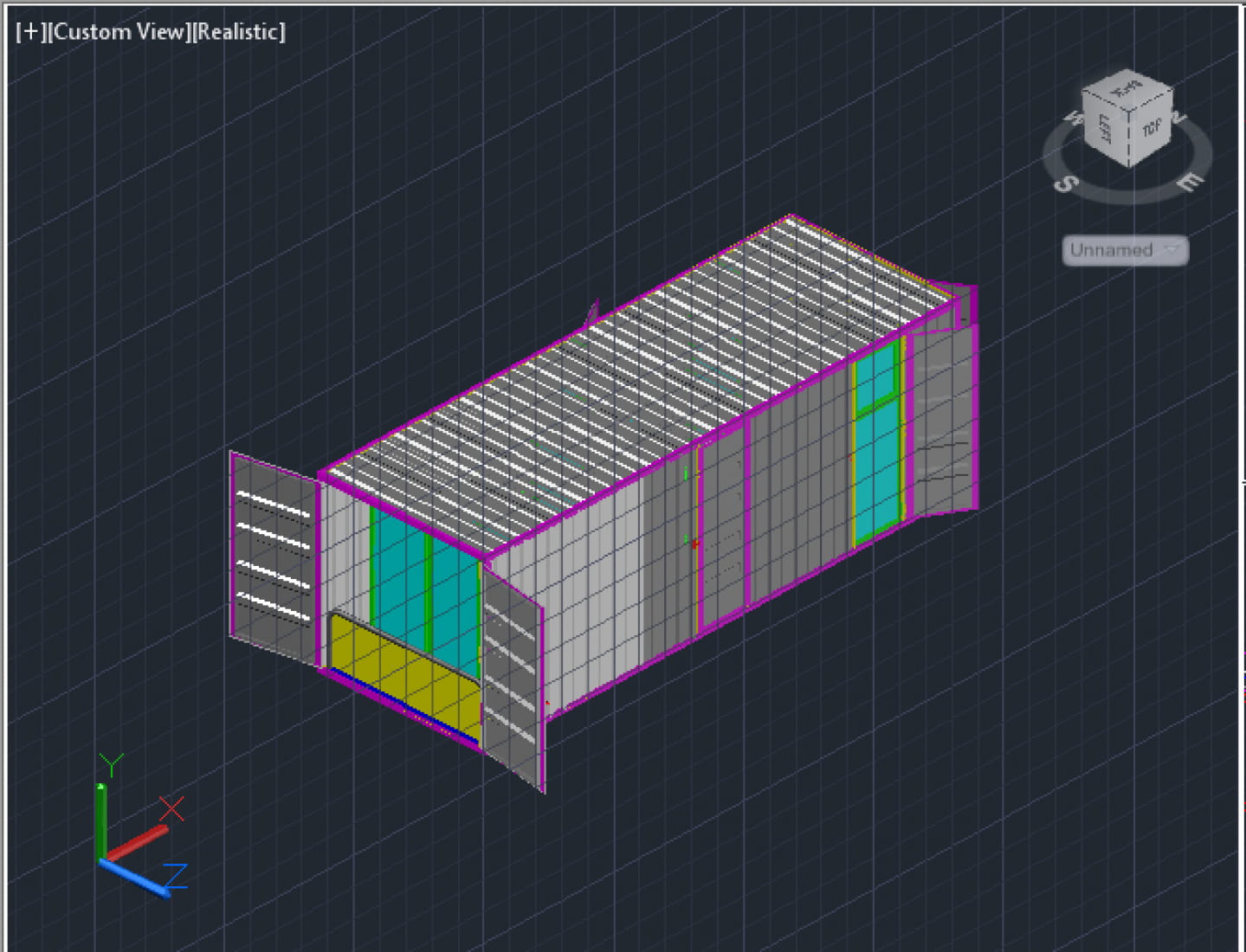1246x952 pixels.
Task: Click the W compass direction on ViewCube
Action: coord(1073,119)
